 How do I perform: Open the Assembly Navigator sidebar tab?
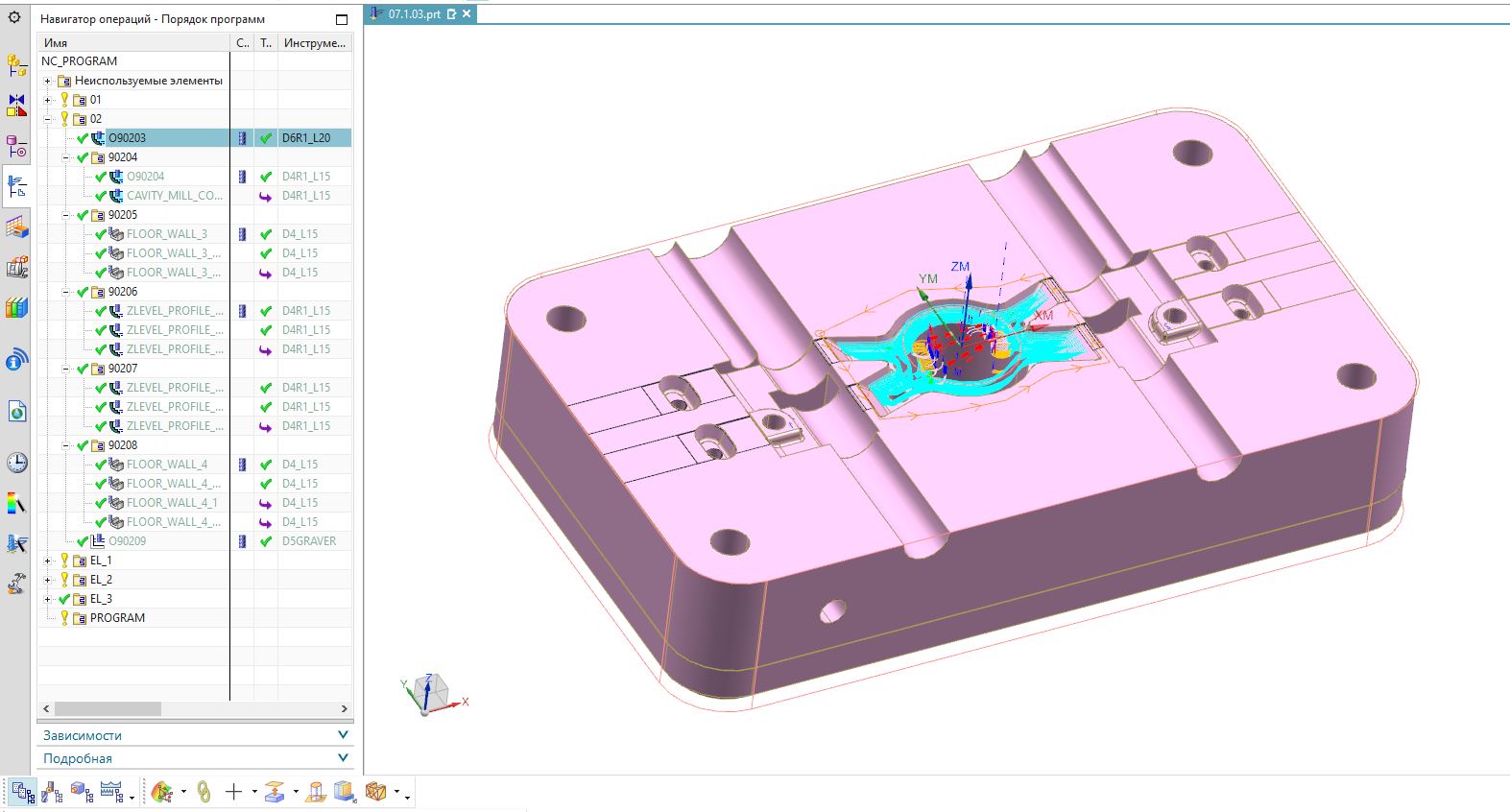[16, 65]
